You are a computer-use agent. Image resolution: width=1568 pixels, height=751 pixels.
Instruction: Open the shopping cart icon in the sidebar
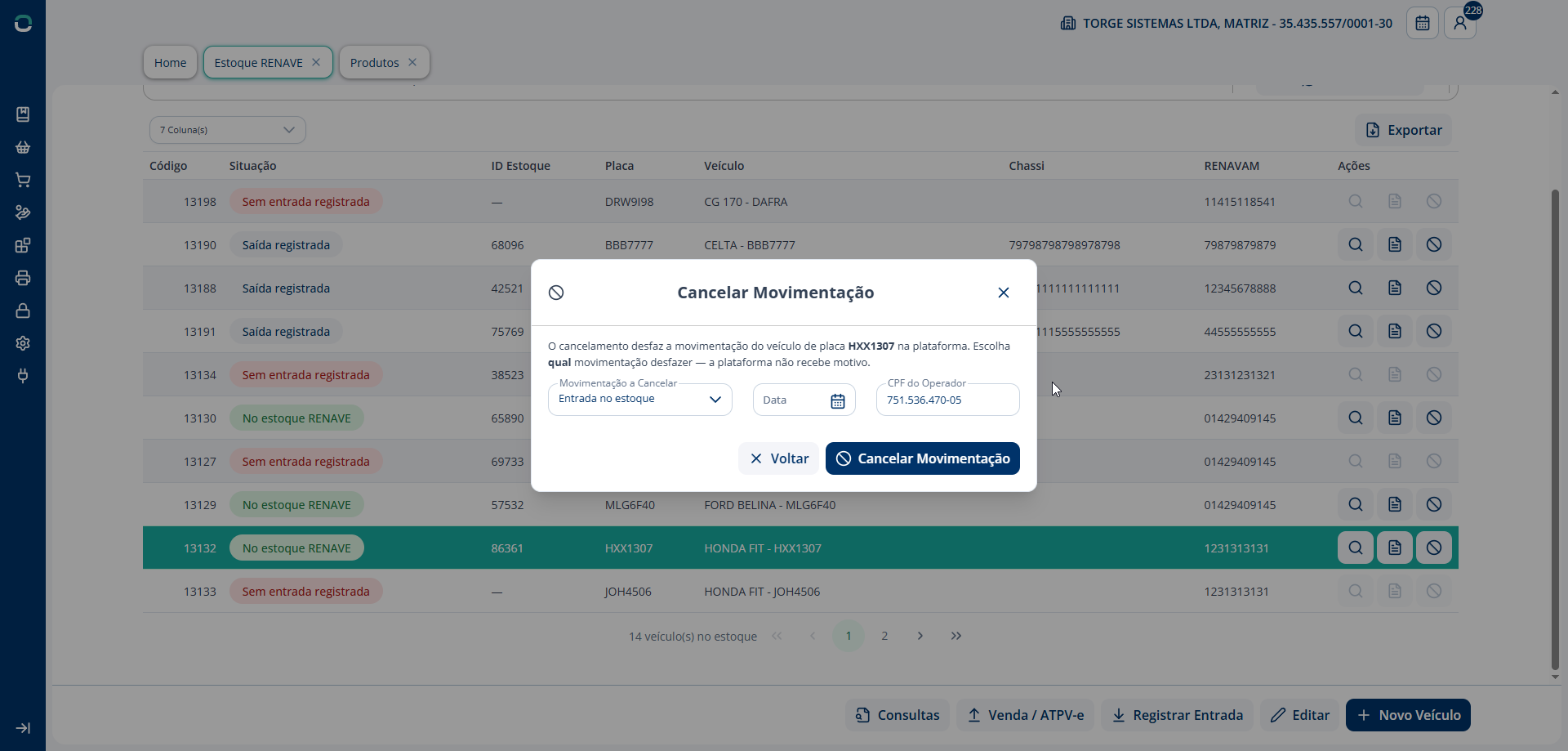click(x=23, y=180)
